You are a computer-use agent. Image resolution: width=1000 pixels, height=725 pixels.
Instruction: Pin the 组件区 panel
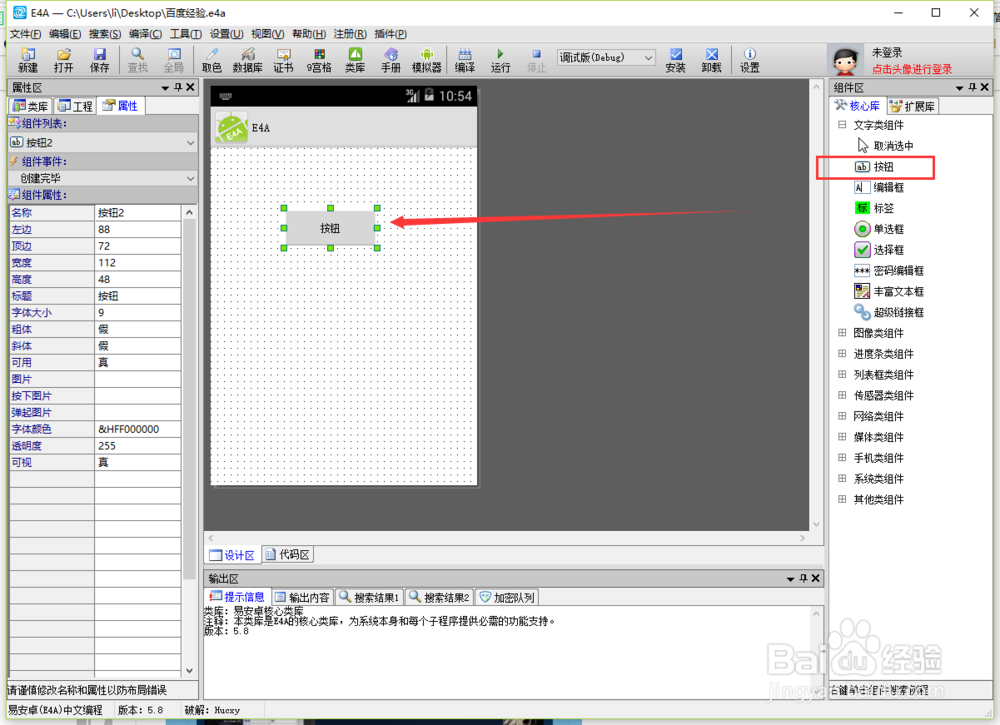point(972,87)
